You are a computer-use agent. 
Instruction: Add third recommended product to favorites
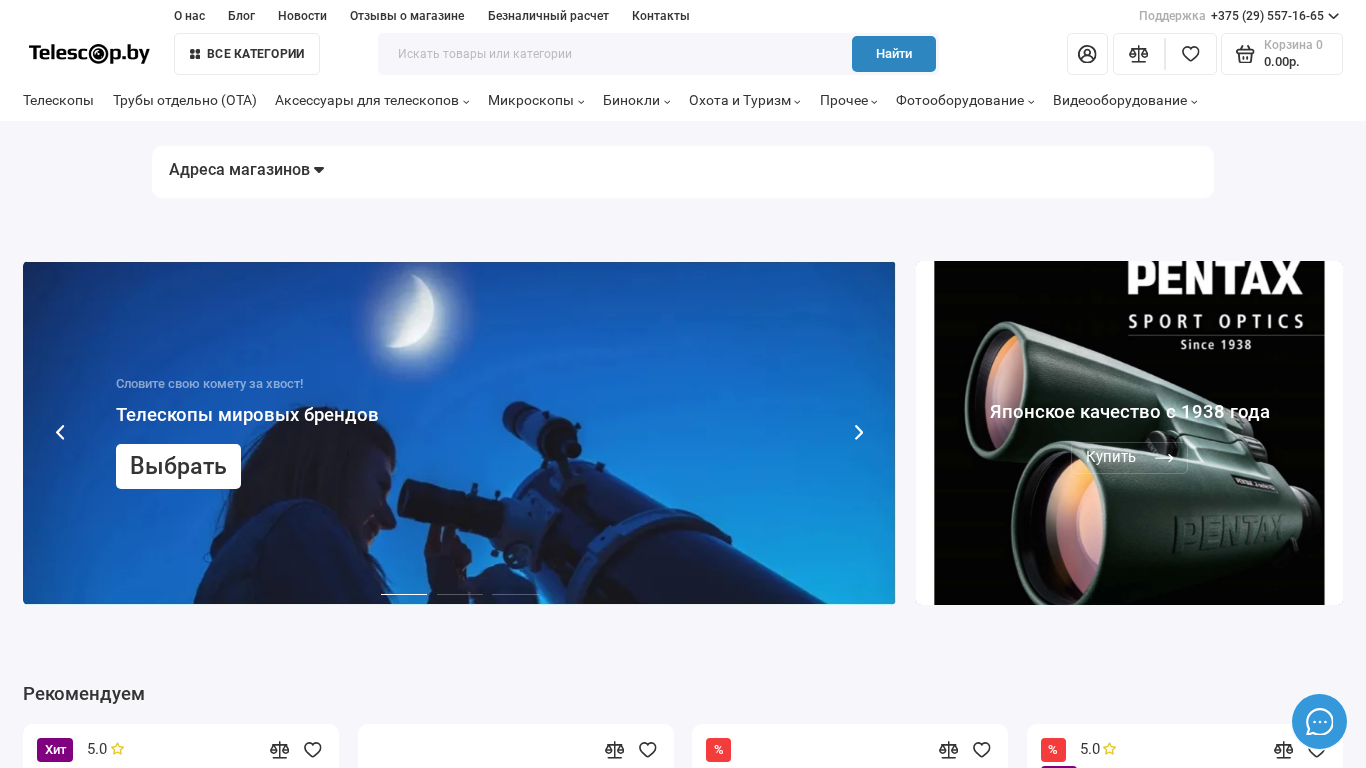tap(982, 750)
